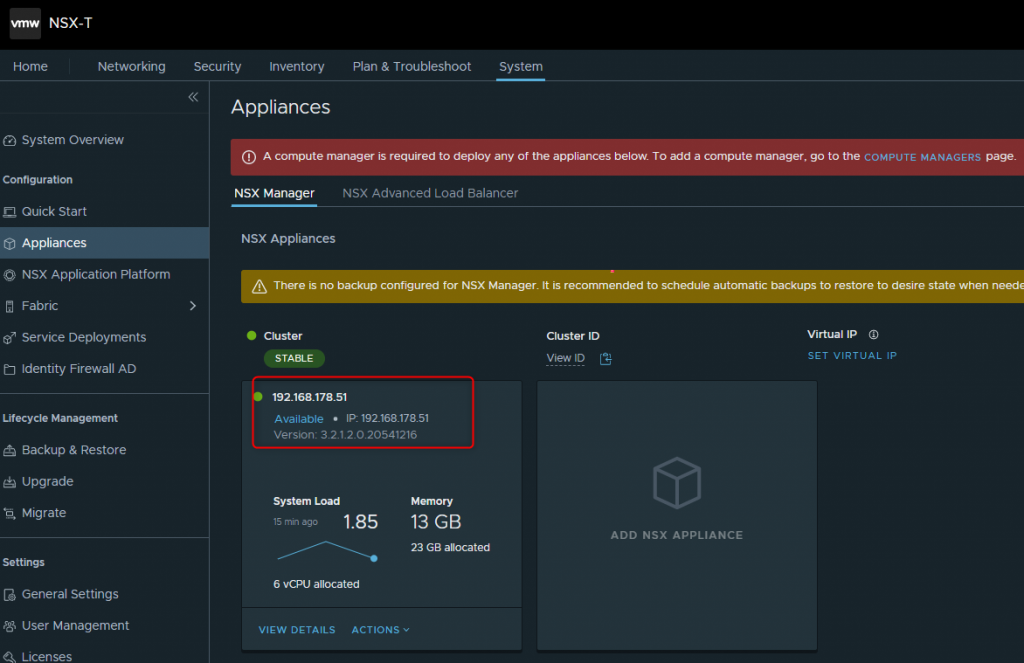Image resolution: width=1024 pixels, height=663 pixels.
Task: Click the Licenses key icon
Action: click(9, 656)
